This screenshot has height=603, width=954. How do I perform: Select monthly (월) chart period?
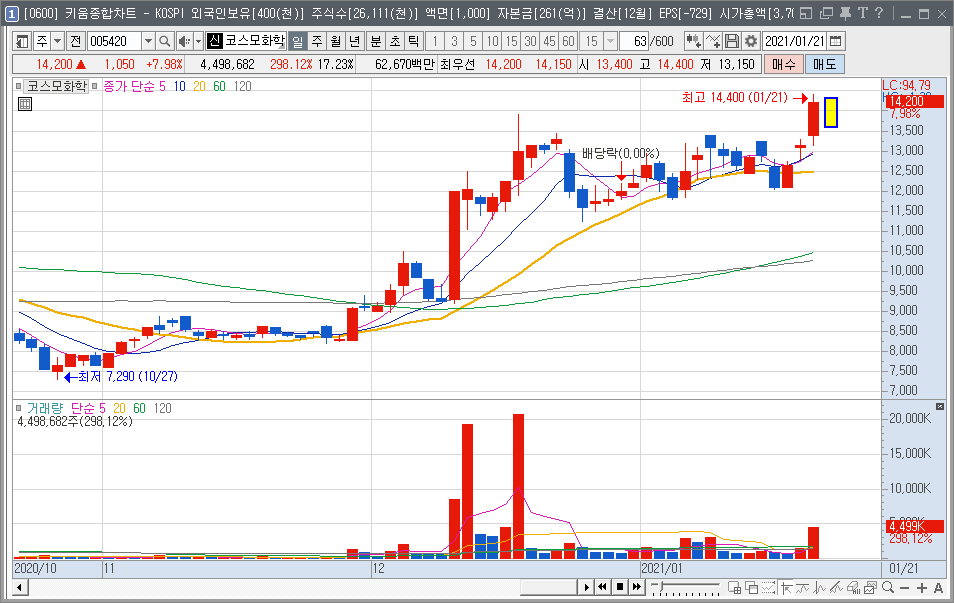click(336, 41)
